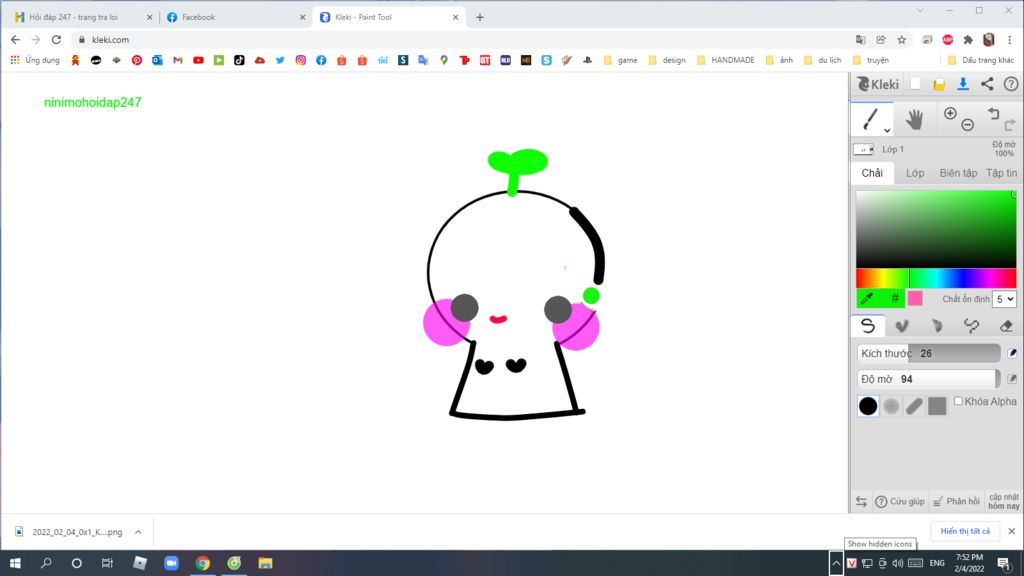Select the eraser brush
The height and width of the screenshot is (576, 1024).
coord(1006,325)
